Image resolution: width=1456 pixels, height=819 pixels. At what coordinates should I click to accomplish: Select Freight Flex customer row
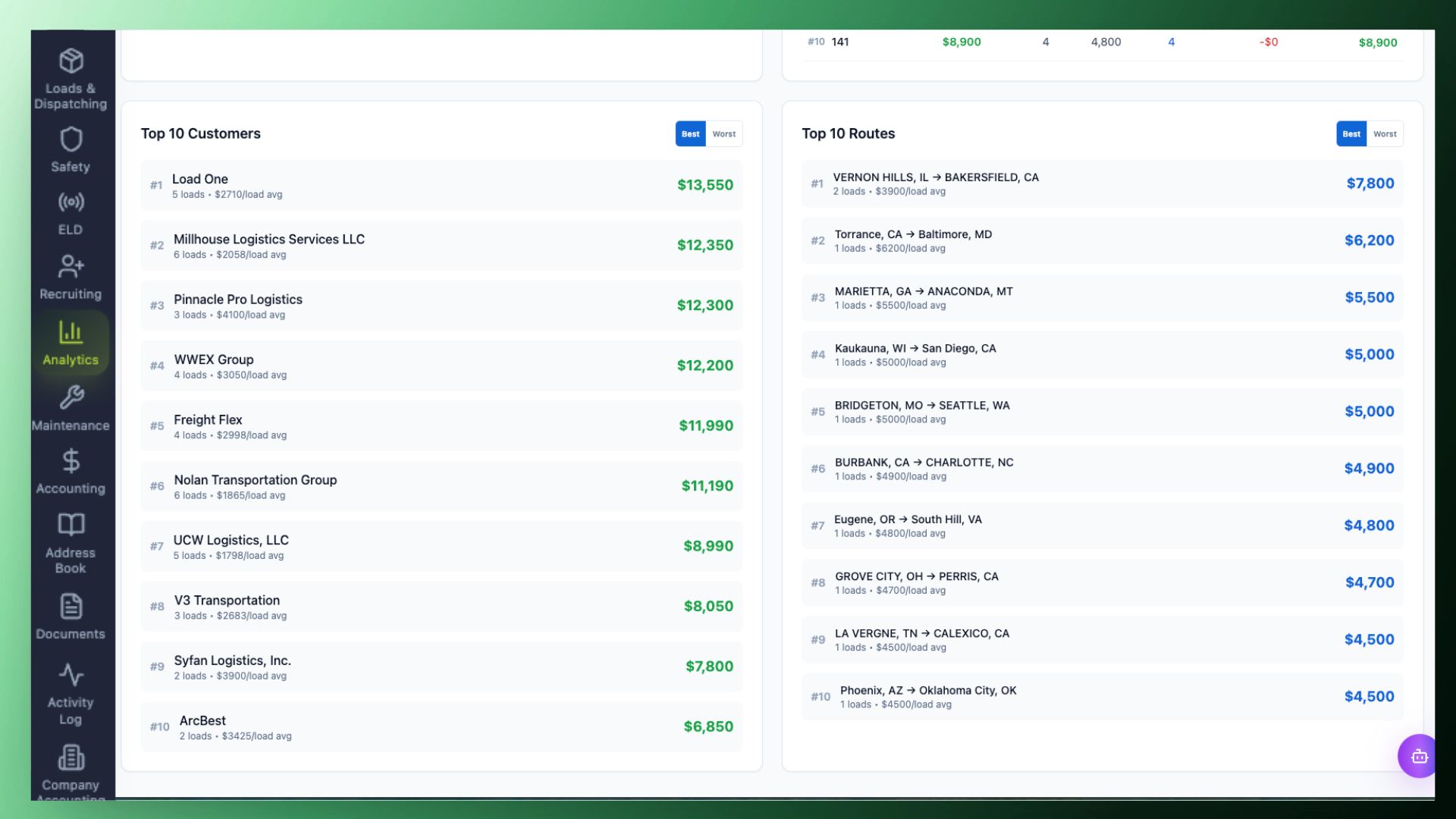coord(441,425)
